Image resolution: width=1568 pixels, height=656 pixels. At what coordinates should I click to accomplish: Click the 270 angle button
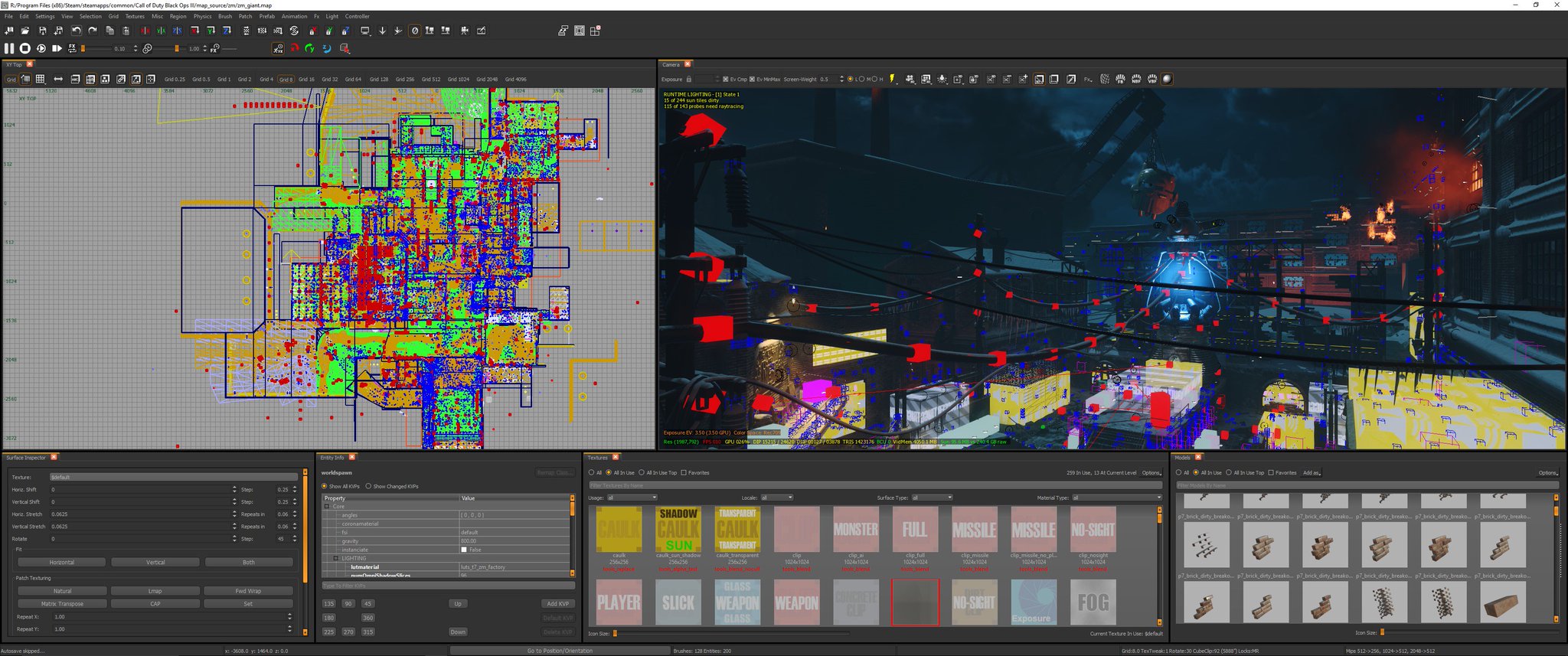[x=348, y=632]
